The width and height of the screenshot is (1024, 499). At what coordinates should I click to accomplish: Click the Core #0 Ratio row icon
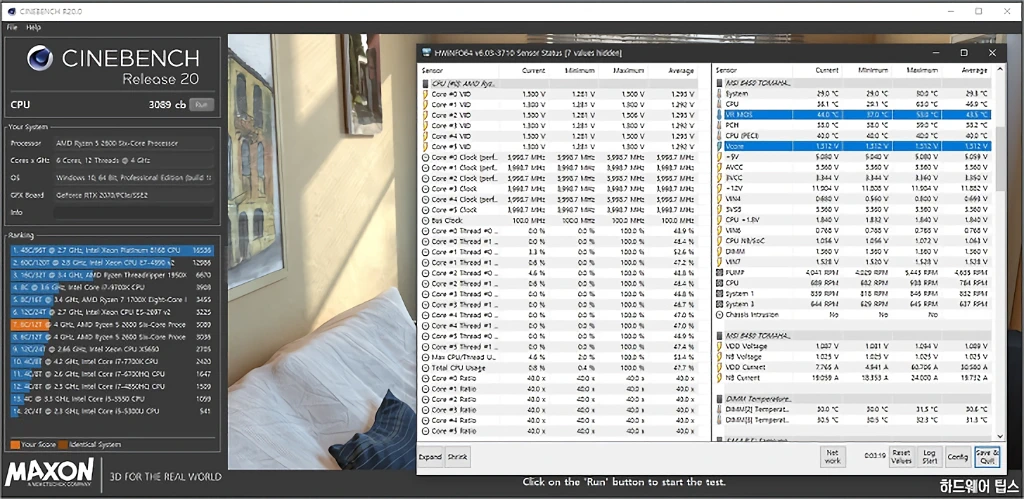pos(426,378)
